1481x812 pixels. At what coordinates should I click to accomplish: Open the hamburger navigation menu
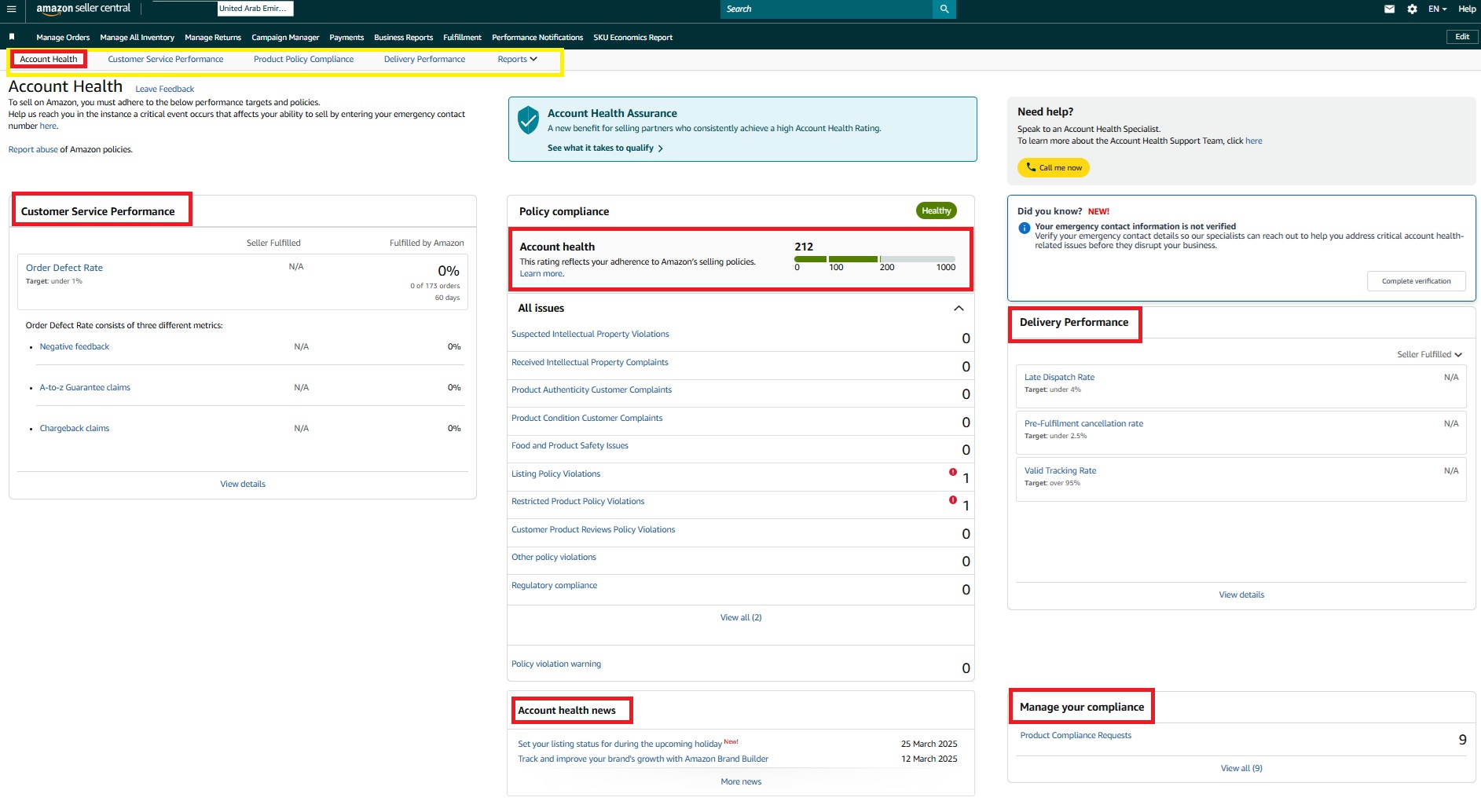(x=11, y=9)
